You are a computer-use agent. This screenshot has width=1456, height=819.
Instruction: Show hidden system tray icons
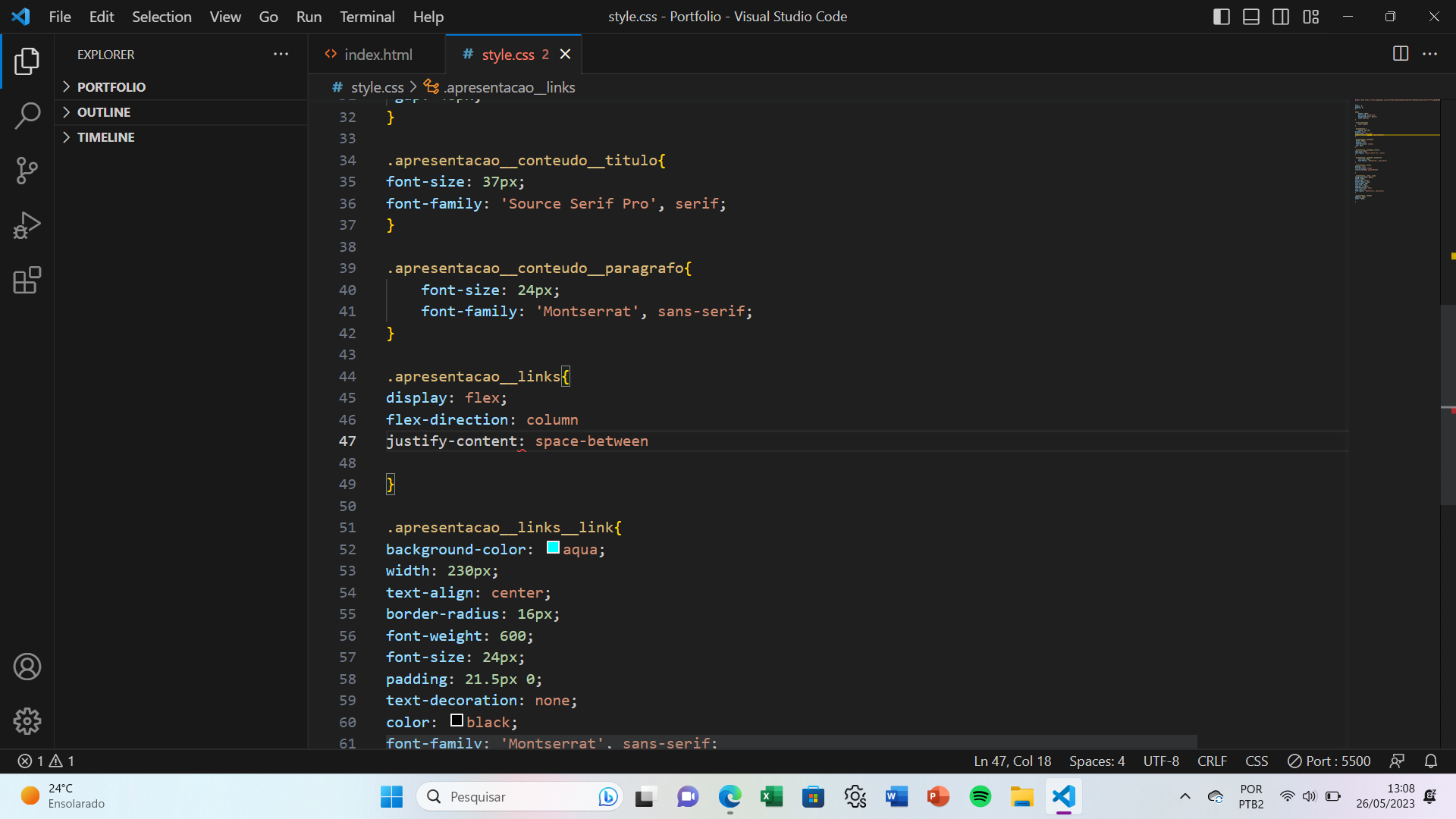pos(1185,797)
